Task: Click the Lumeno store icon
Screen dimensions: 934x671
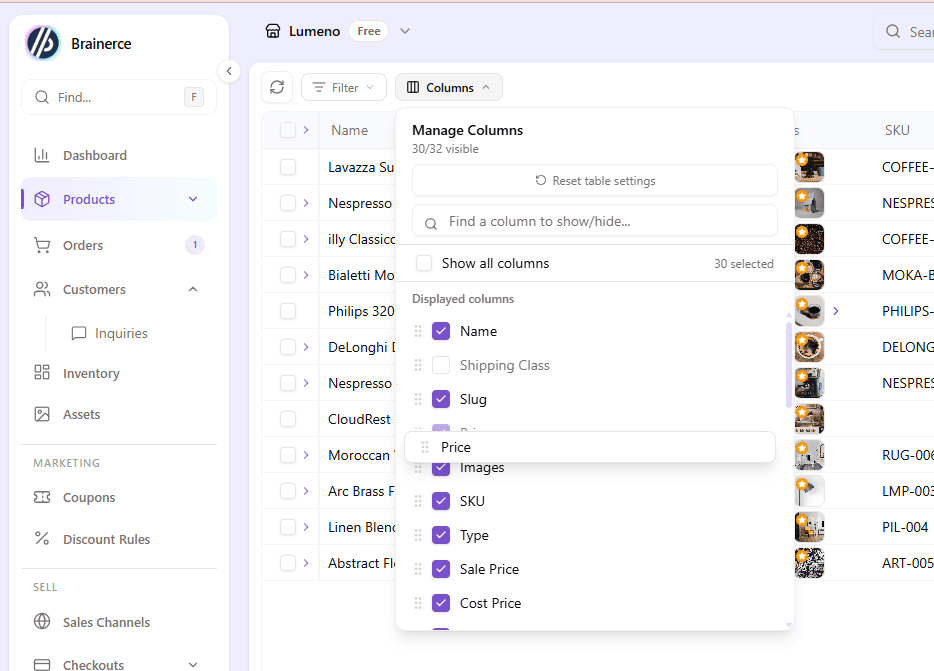Action: (273, 31)
